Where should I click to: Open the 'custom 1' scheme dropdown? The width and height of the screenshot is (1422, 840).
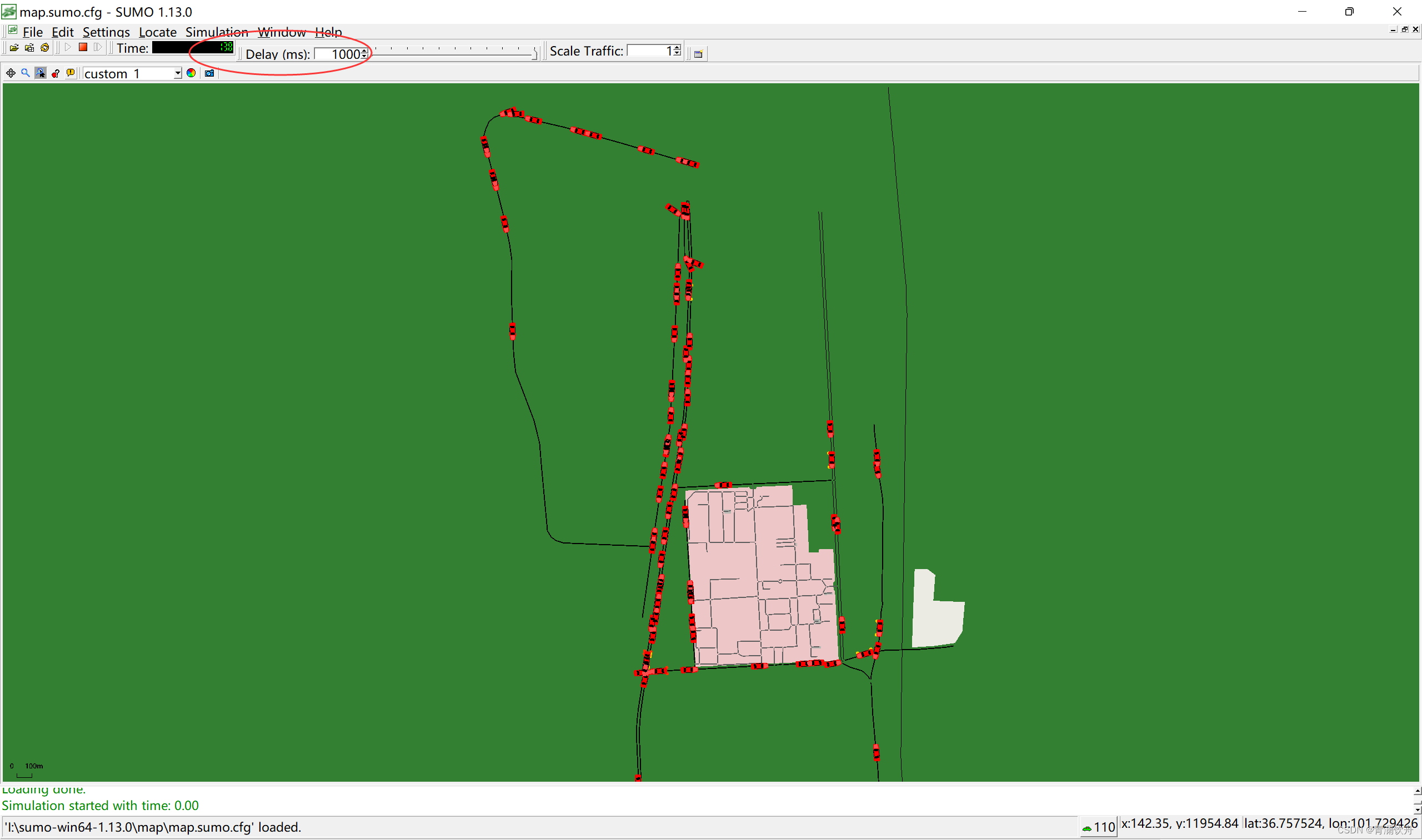177,74
